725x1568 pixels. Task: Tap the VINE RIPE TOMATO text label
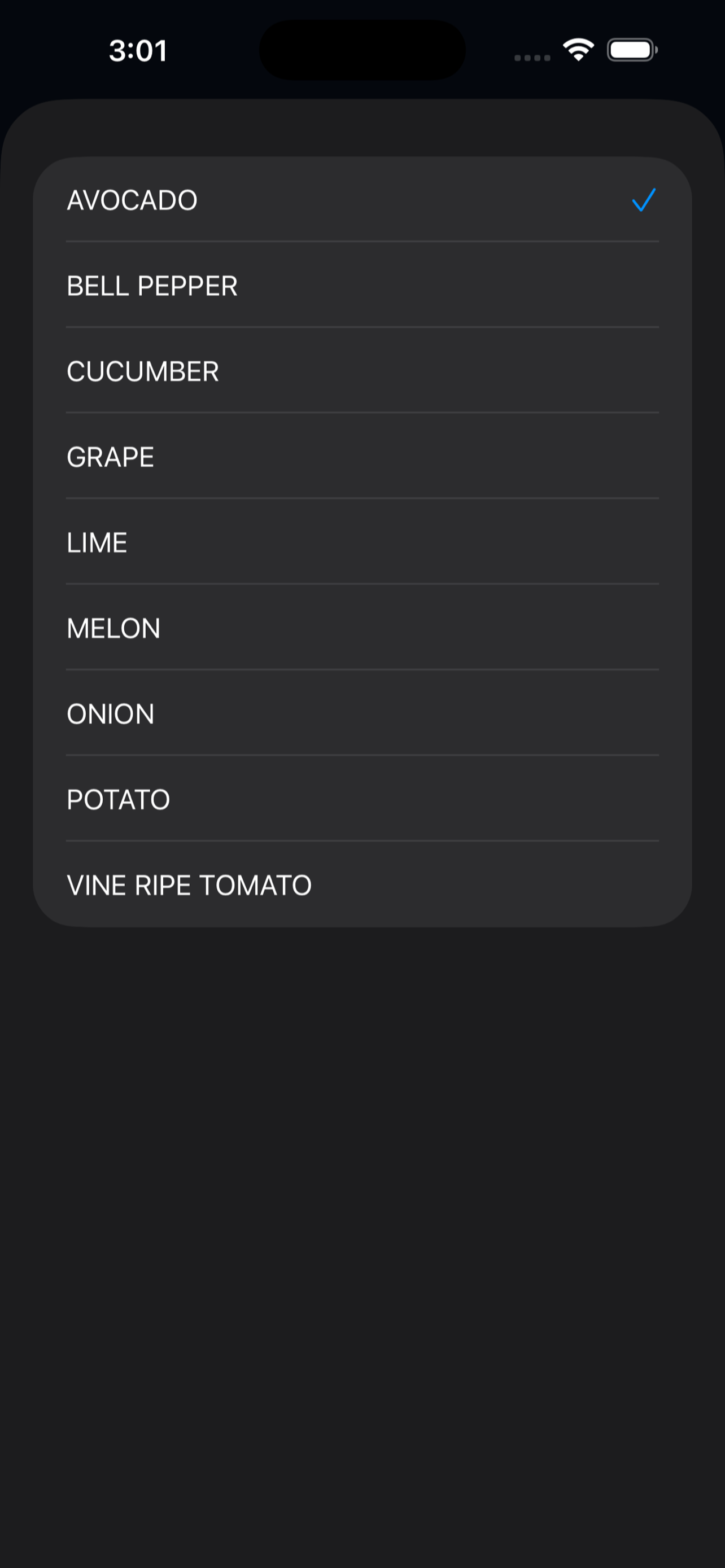point(189,885)
